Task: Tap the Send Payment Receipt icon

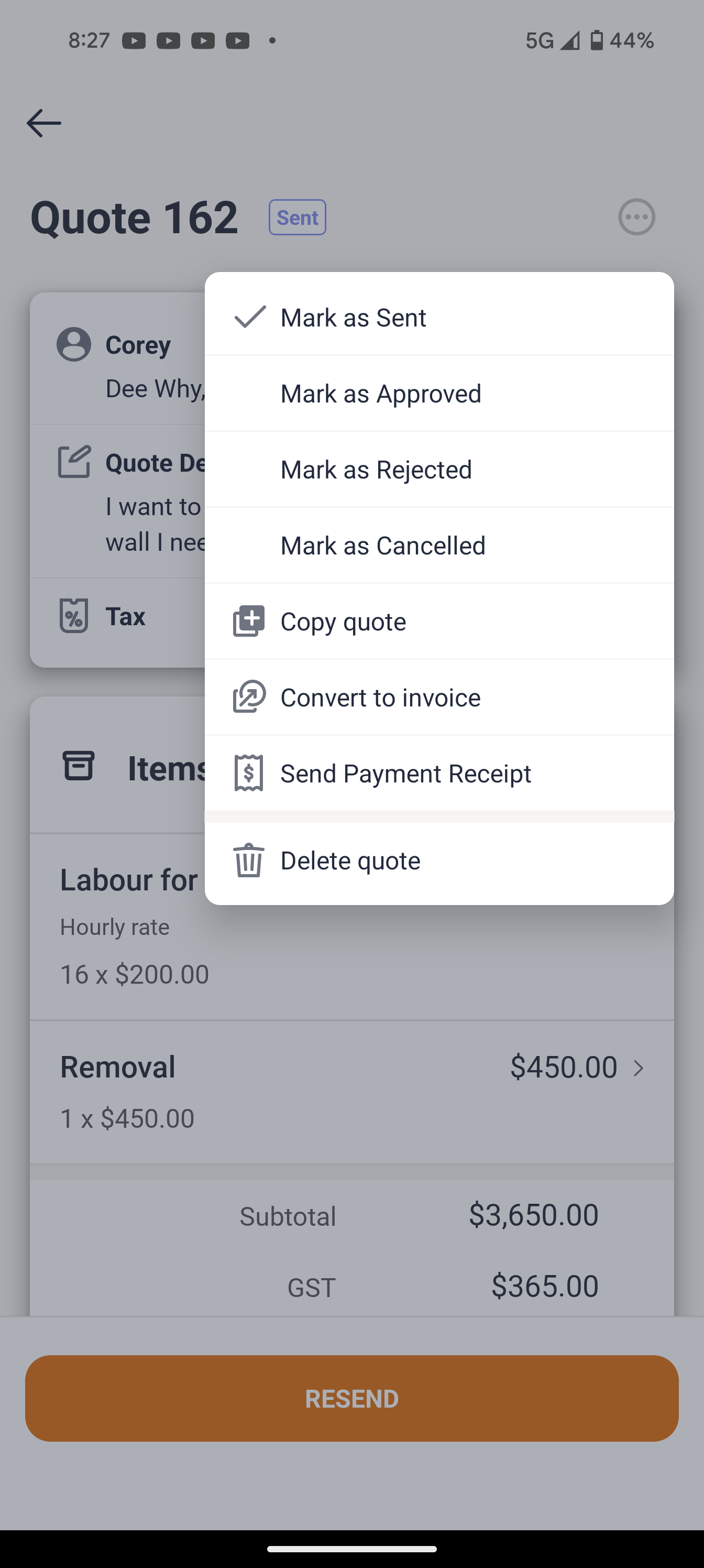Action: click(249, 773)
